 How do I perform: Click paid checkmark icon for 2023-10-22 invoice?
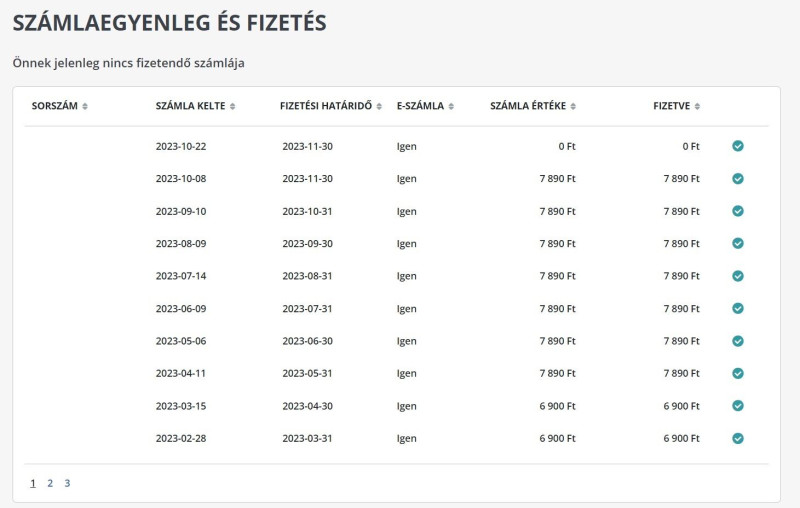click(738, 146)
